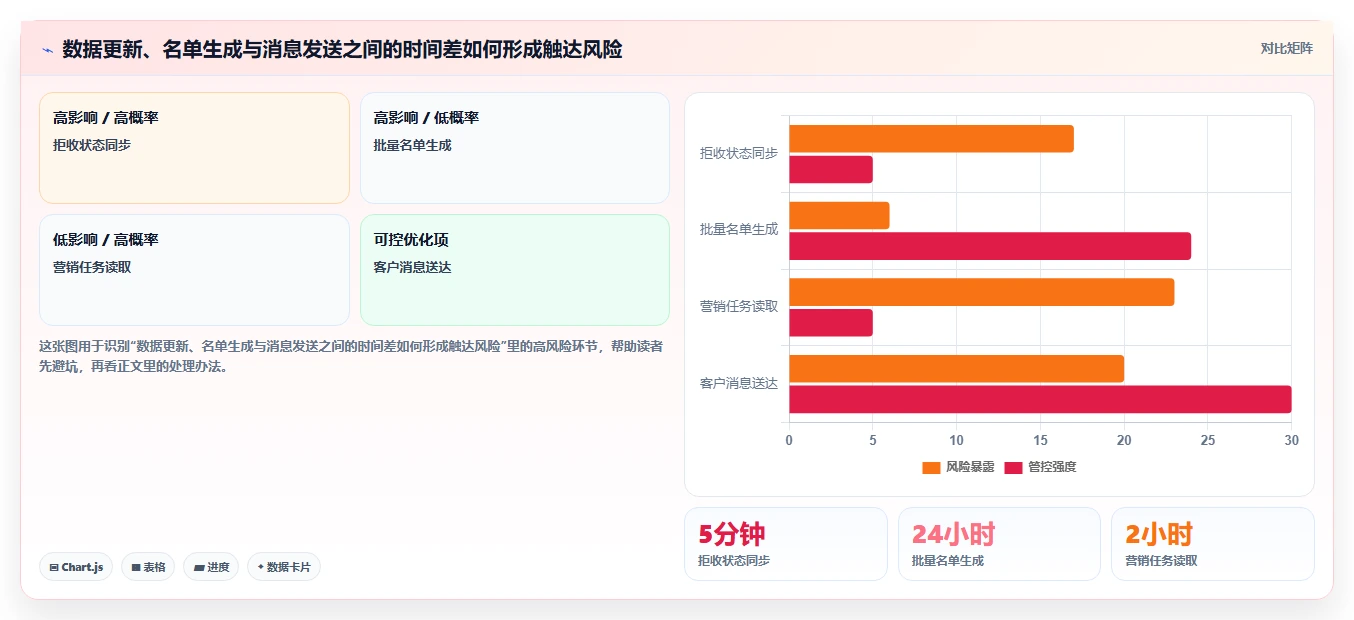This screenshot has width=1354, height=620.
Task: Click the lightning icon beside the title
Action: click(48, 50)
